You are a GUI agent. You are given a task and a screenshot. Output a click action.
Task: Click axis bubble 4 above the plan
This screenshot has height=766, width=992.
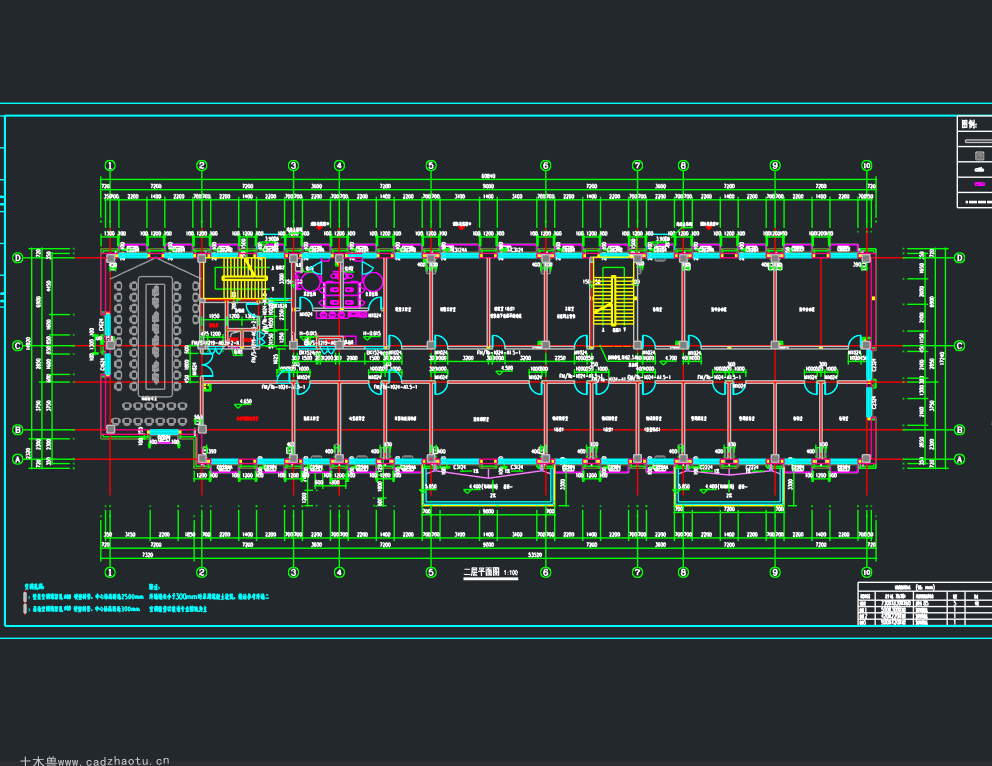[x=339, y=166]
